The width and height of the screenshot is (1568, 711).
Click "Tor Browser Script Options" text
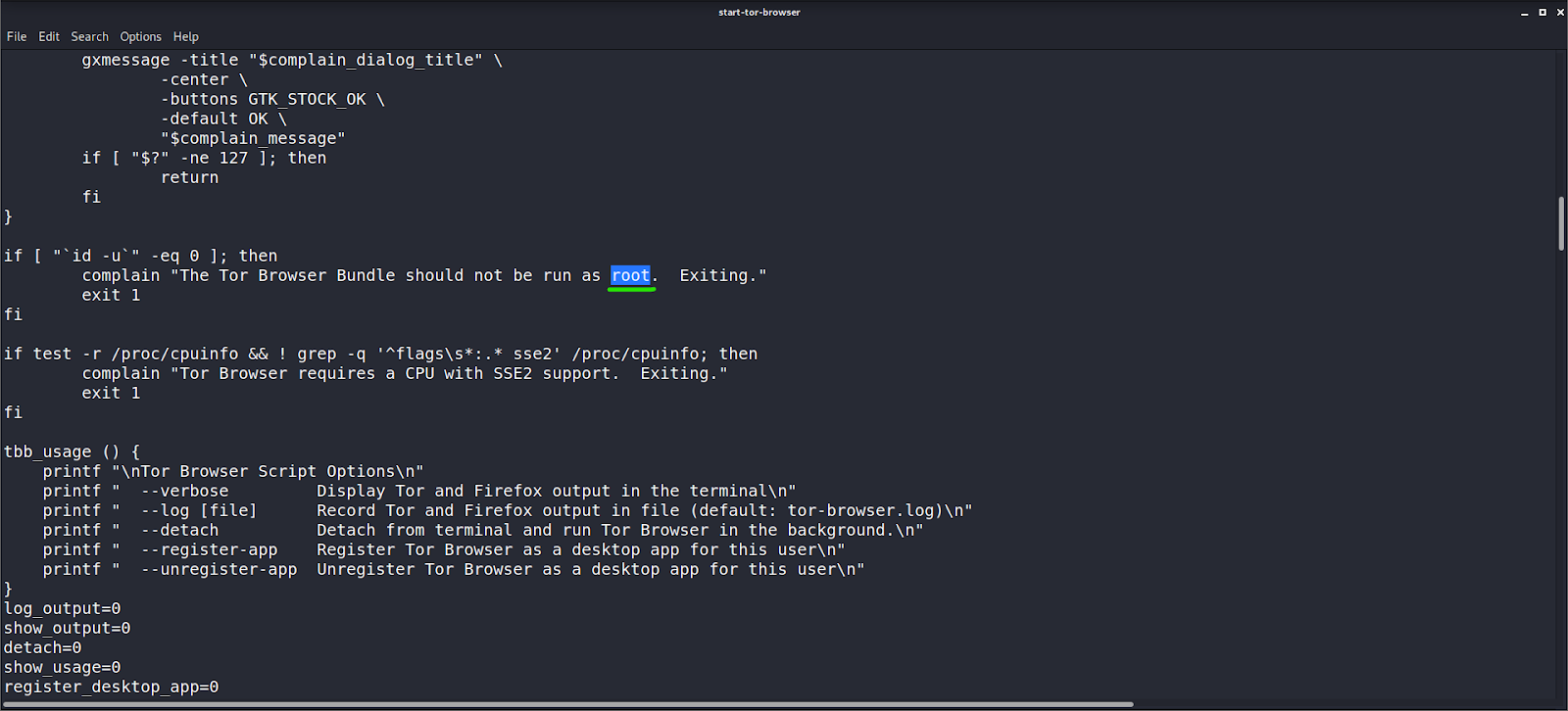[272, 471]
